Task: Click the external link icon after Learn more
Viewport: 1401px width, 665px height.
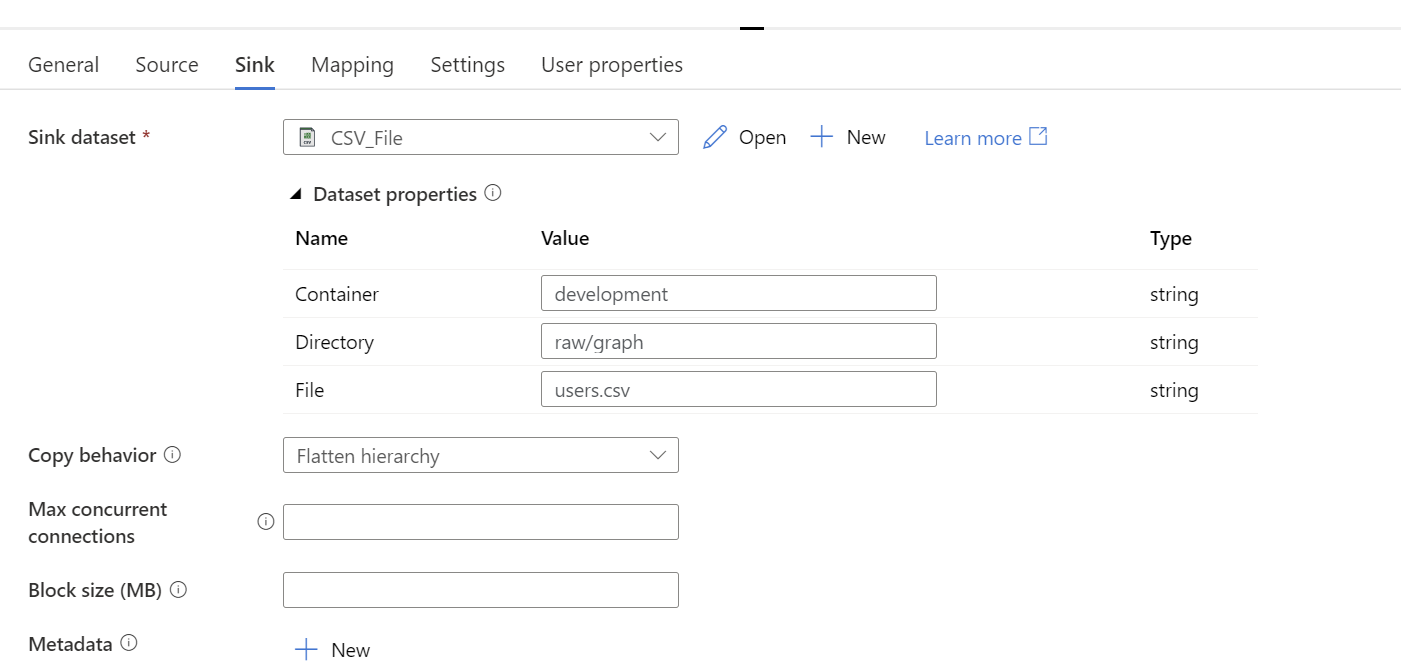Action: click(x=1038, y=136)
